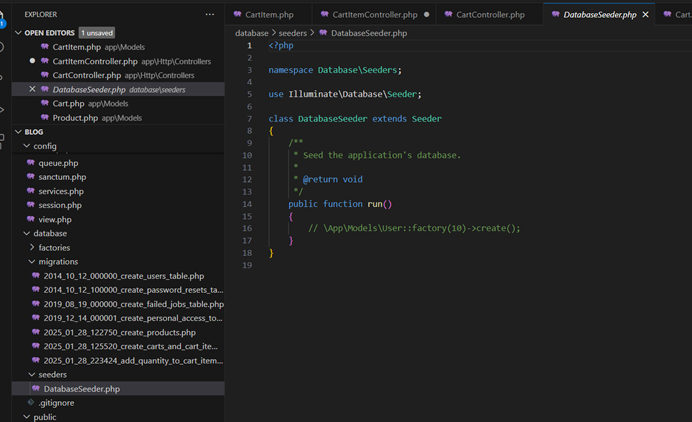Click PHP icon beside queue.php
The height and width of the screenshot is (422, 692).
point(31,163)
